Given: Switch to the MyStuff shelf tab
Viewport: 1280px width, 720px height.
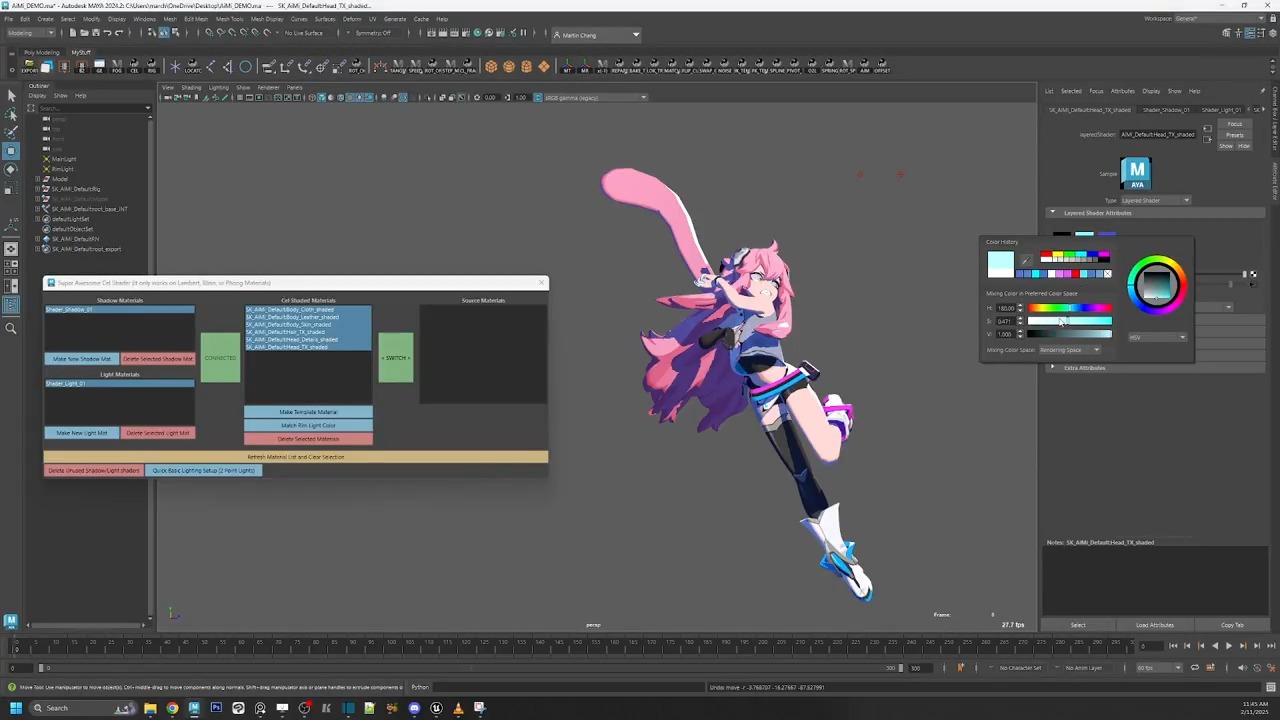Looking at the screenshot, I should [x=81, y=52].
